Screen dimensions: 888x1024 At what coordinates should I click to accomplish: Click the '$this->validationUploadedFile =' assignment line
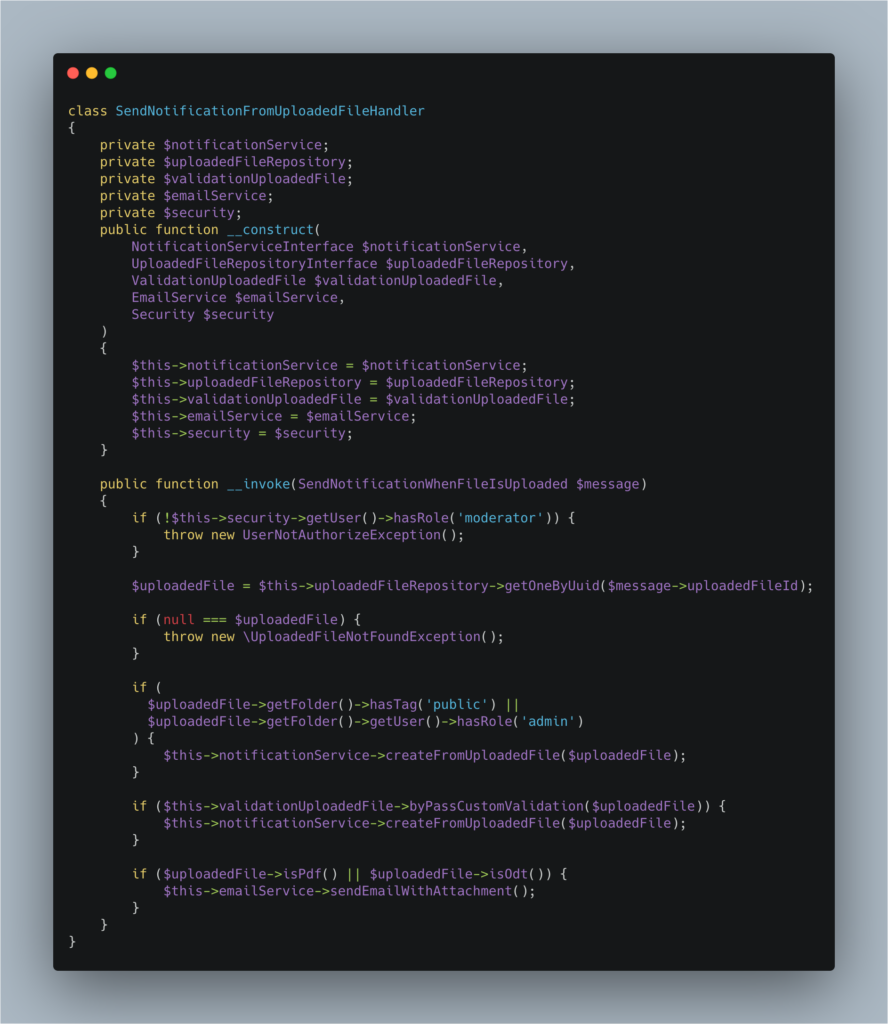tap(353, 400)
